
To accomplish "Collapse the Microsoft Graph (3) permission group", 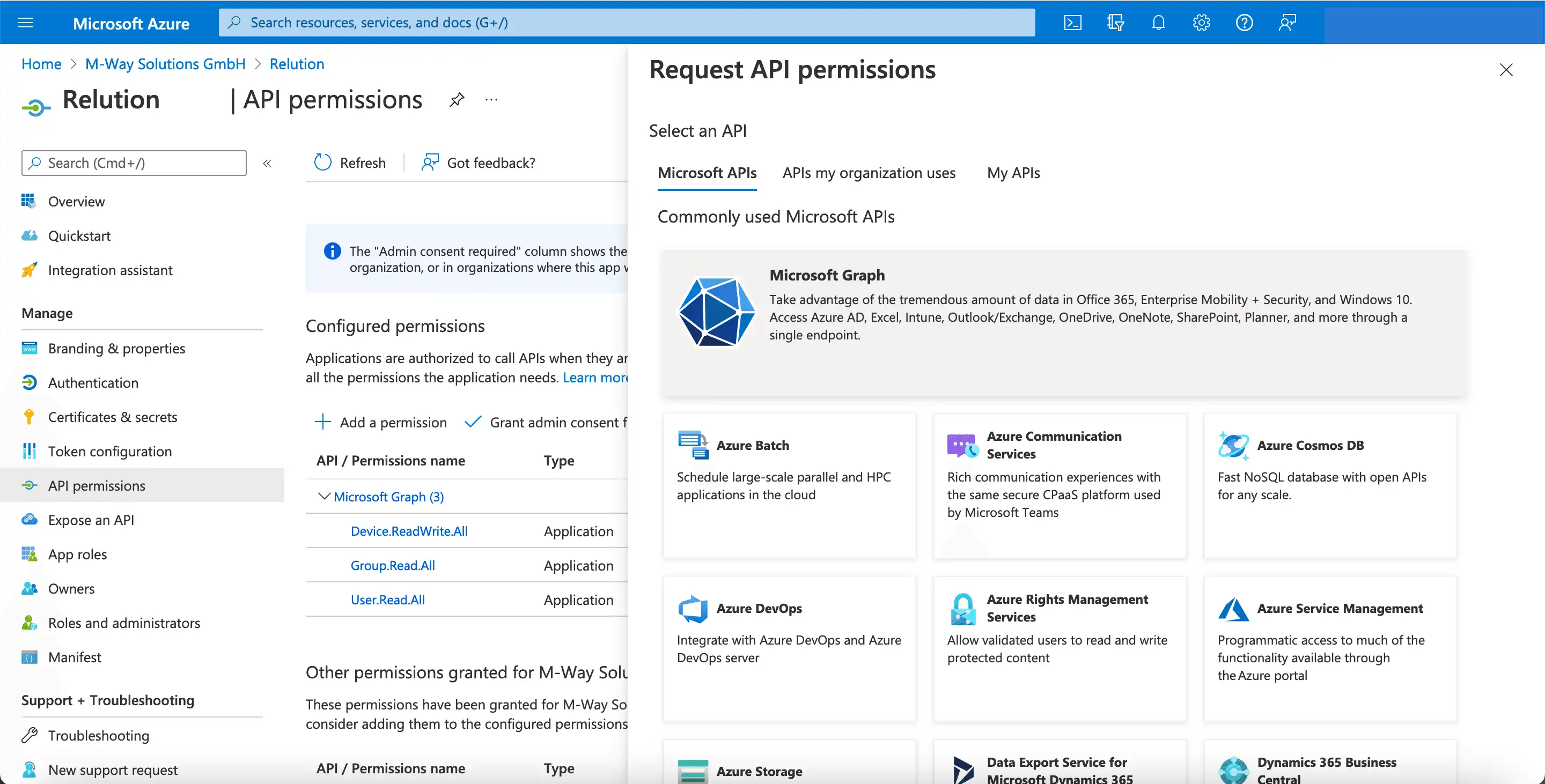I will 324,496.
